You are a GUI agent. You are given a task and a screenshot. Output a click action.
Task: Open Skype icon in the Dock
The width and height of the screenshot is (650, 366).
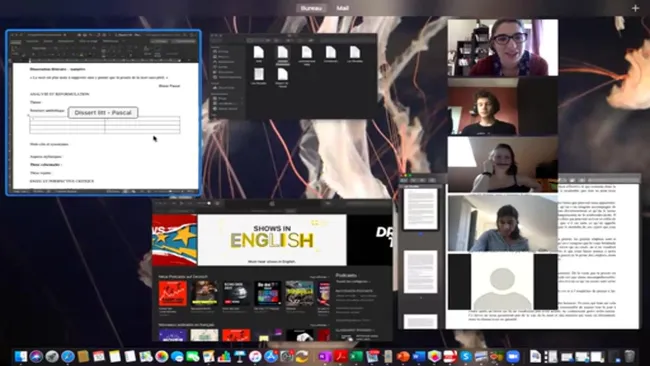tap(466, 356)
